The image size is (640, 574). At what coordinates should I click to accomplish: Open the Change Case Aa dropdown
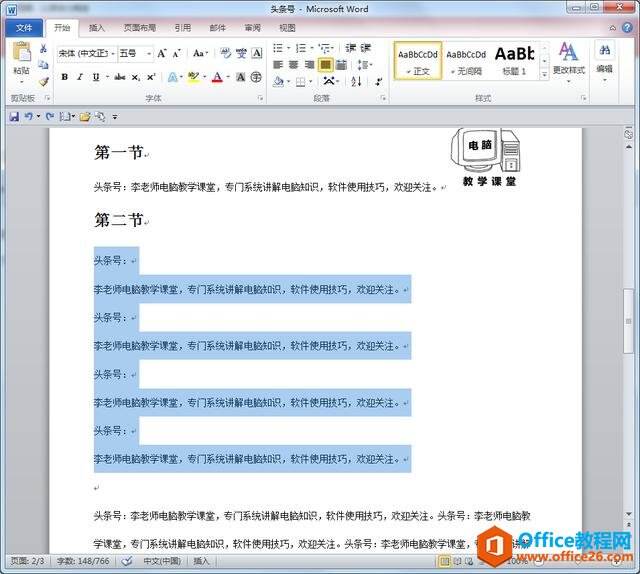[200, 53]
